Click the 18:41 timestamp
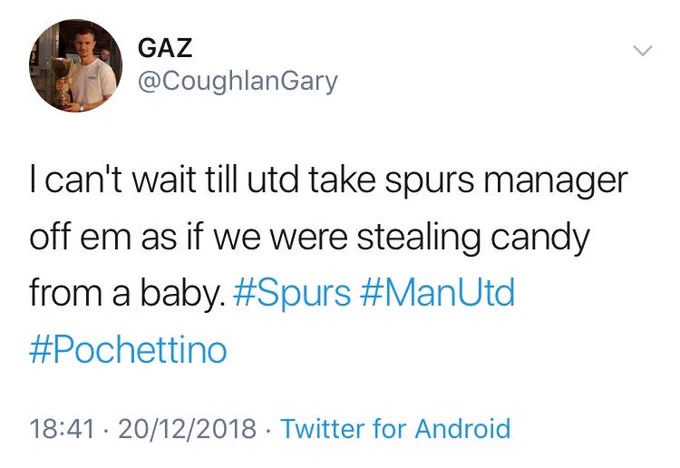This screenshot has width=680, height=468. tap(62, 428)
